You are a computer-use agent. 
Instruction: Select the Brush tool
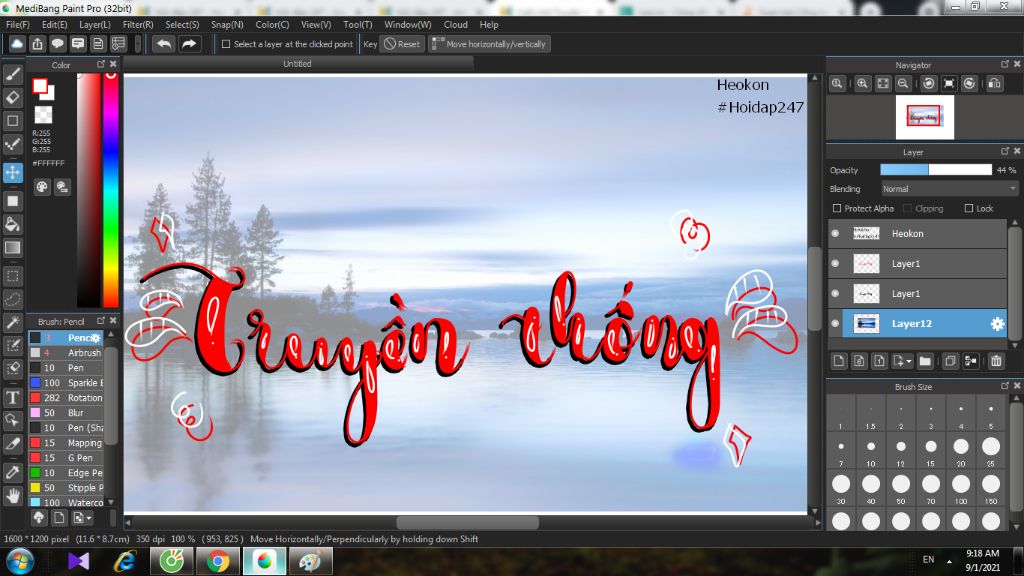(12, 74)
